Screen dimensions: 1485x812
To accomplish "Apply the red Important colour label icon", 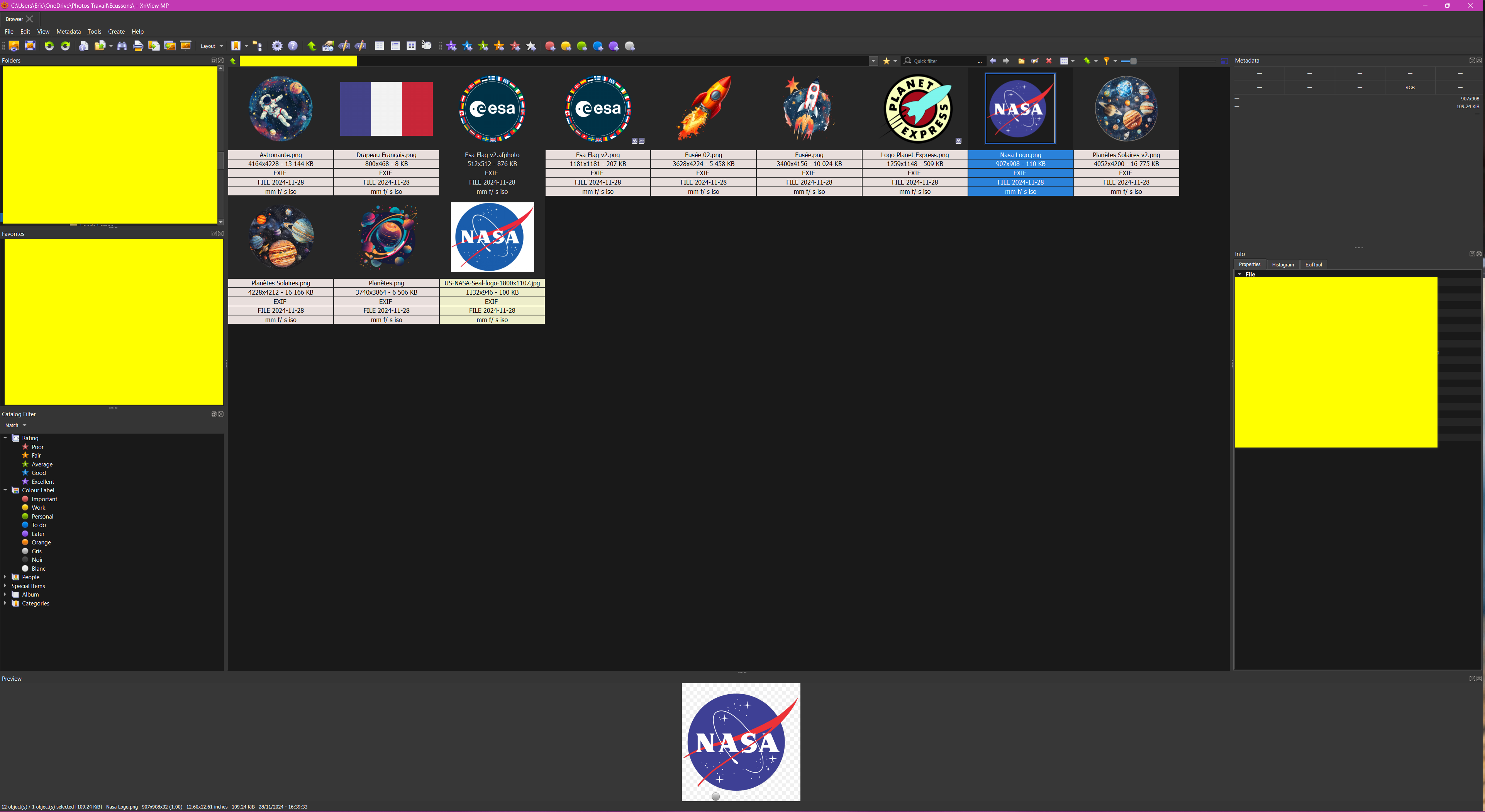I will pyautogui.click(x=551, y=46).
